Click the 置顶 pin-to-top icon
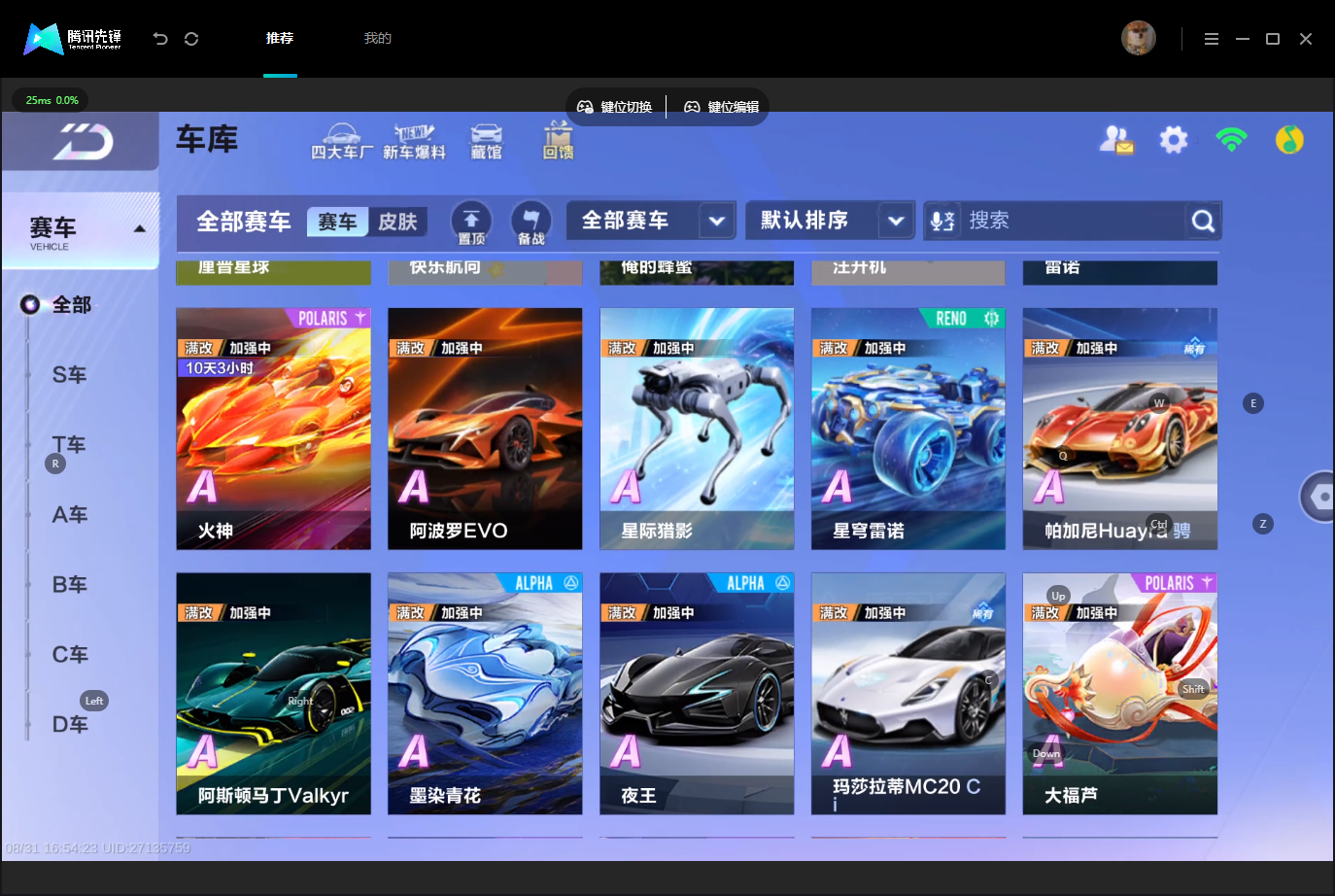The height and width of the screenshot is (896, 1335). (471, 223)
